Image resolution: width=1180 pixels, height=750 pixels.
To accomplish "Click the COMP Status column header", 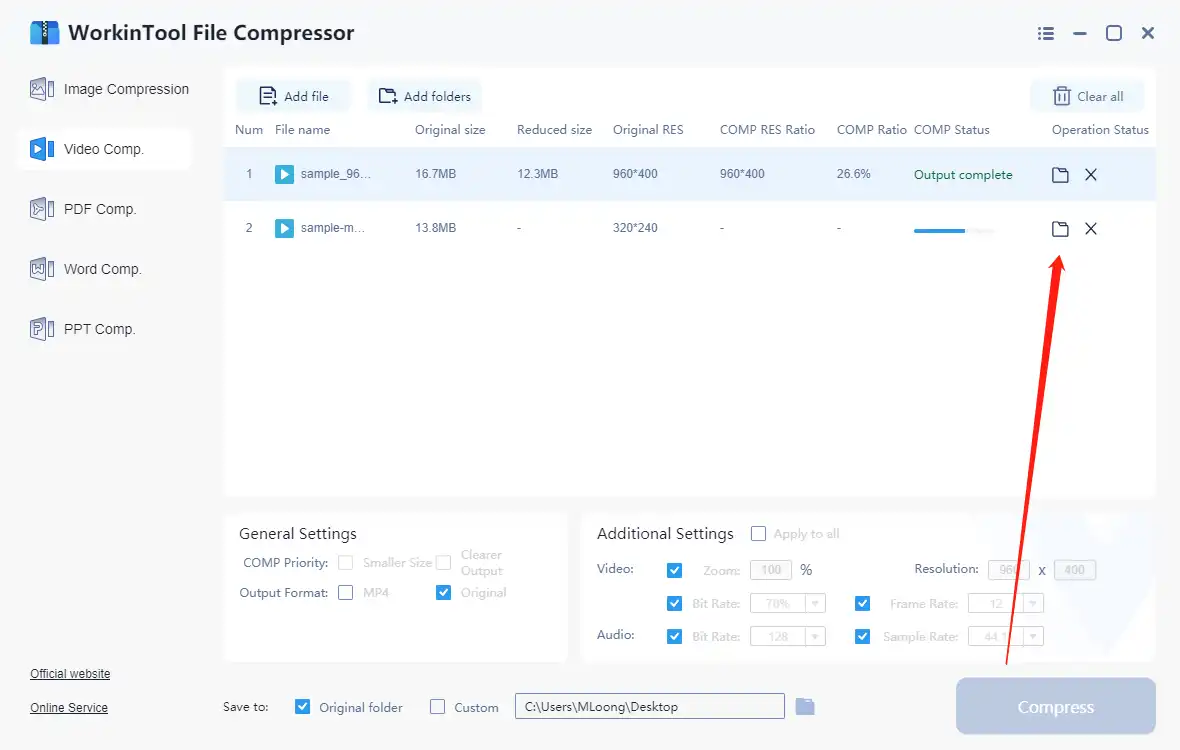I will tap(951, 129).
